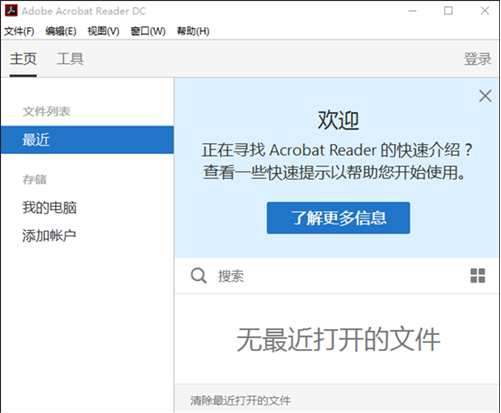The height and width of the screenshot is (413, 501).
Task: Click the 存储 section heading
Action: click(34, 179)
